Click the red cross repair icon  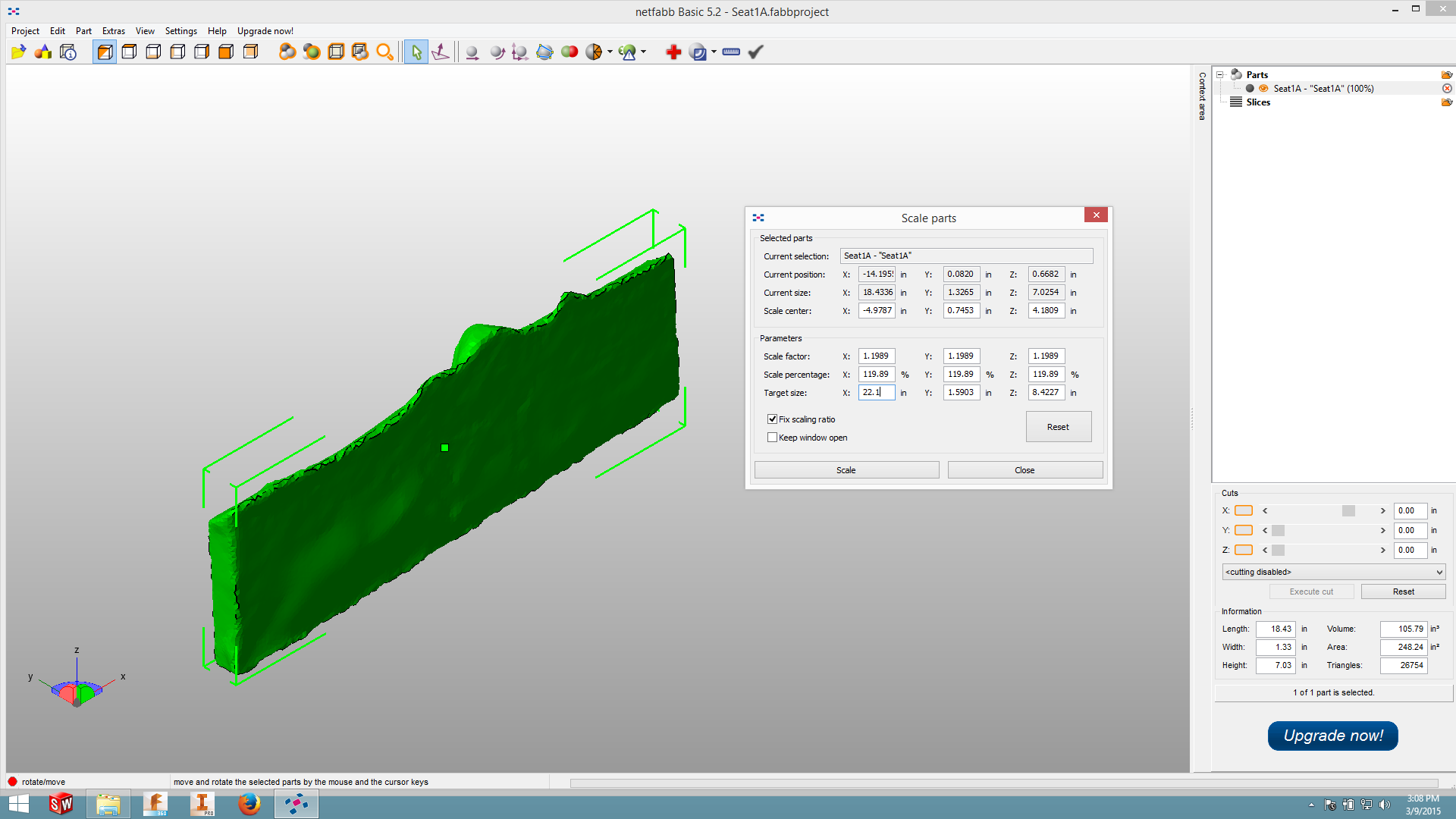(x=673, y=52)
